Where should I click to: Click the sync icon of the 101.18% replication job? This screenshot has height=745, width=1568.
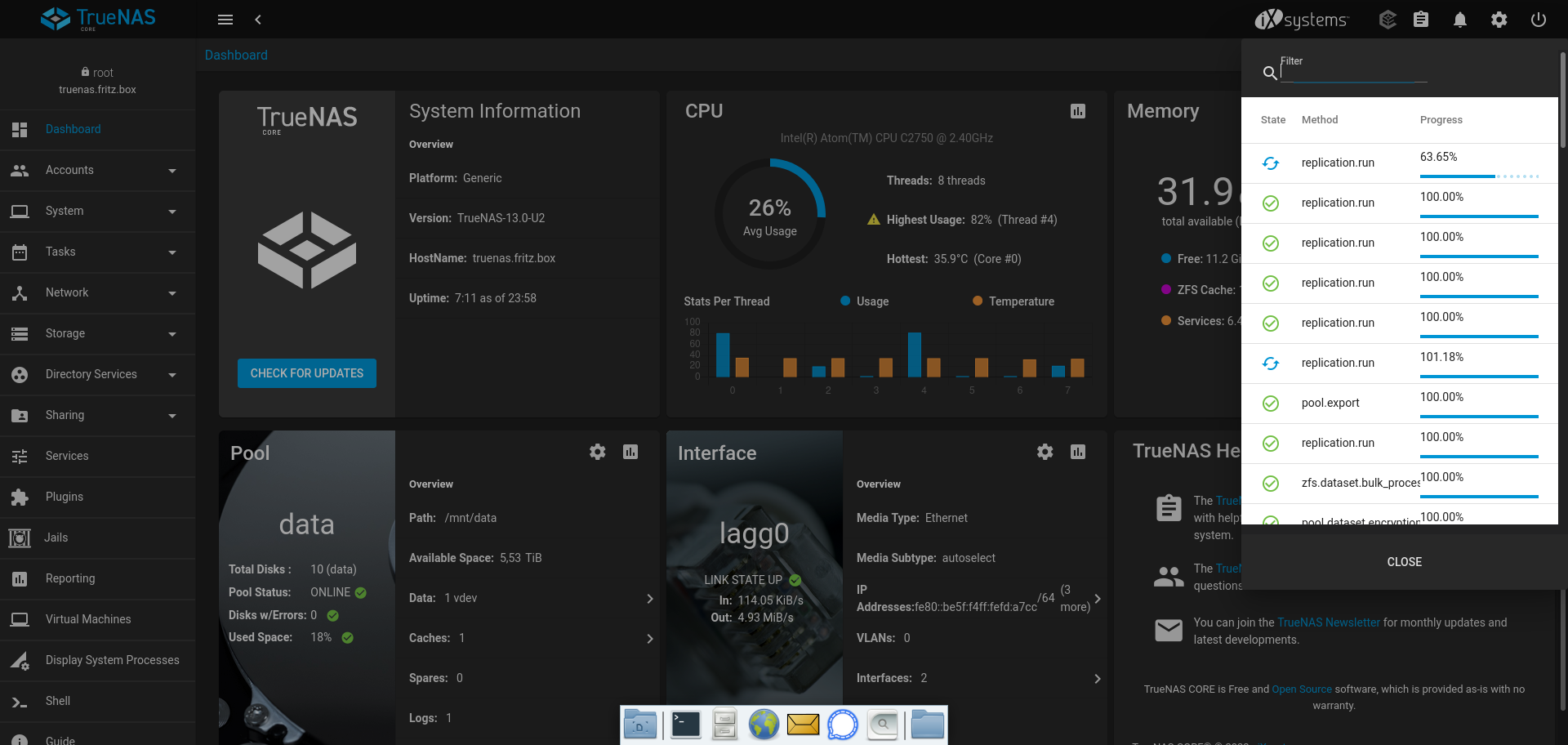(x=1271, y=364)
